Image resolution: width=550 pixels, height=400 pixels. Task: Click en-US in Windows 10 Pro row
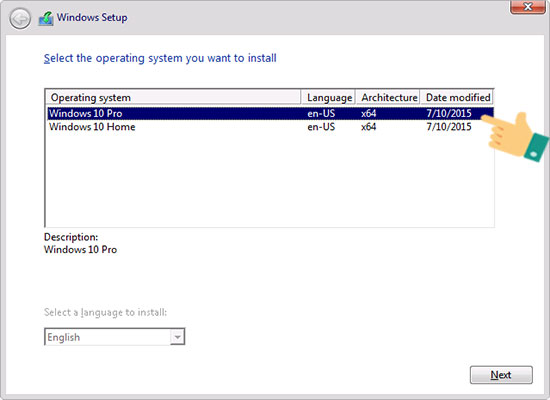click(x=321, y=113)
